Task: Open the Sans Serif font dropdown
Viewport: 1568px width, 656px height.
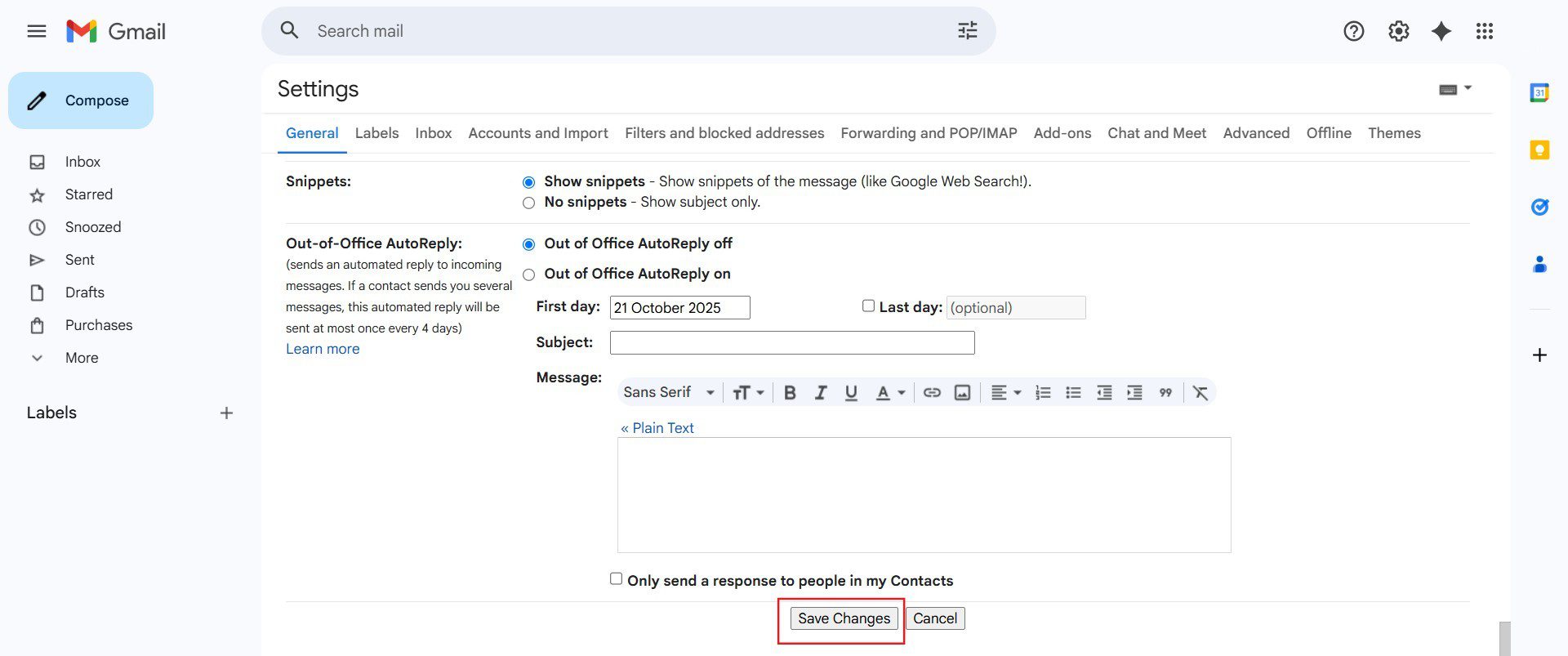Action: pos(668,393)
